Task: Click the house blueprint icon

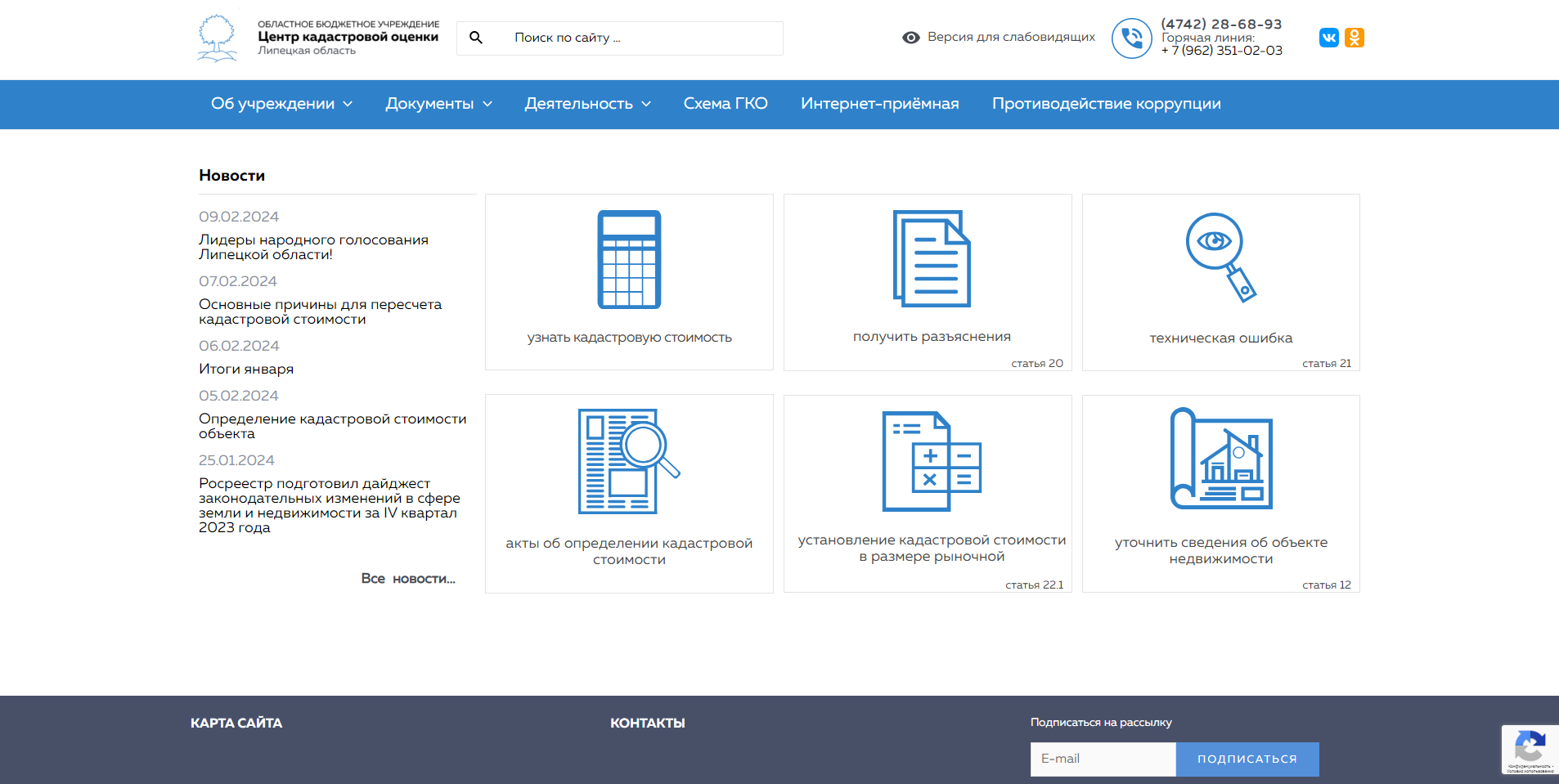Action: point(1220,459)
